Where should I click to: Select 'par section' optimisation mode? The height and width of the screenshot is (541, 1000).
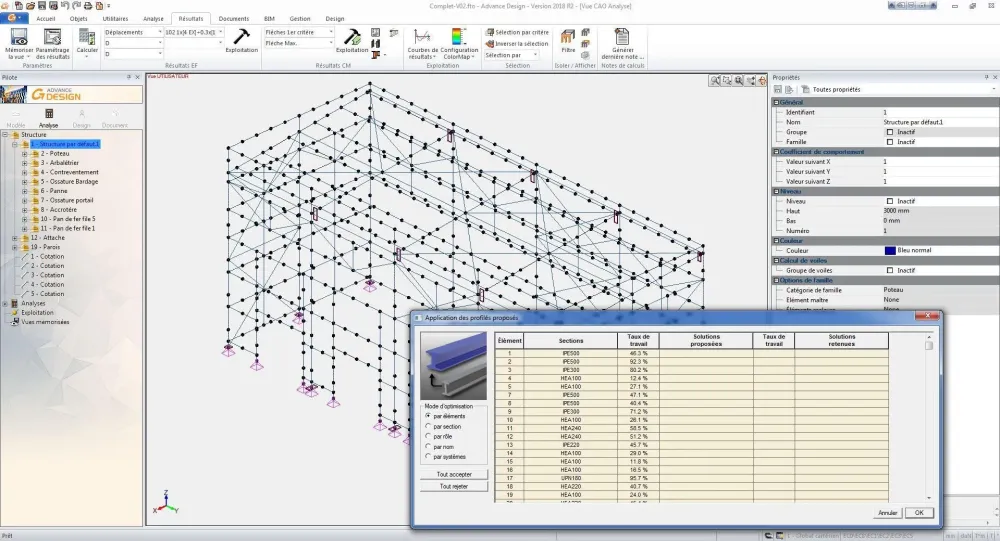pos(428,426)
